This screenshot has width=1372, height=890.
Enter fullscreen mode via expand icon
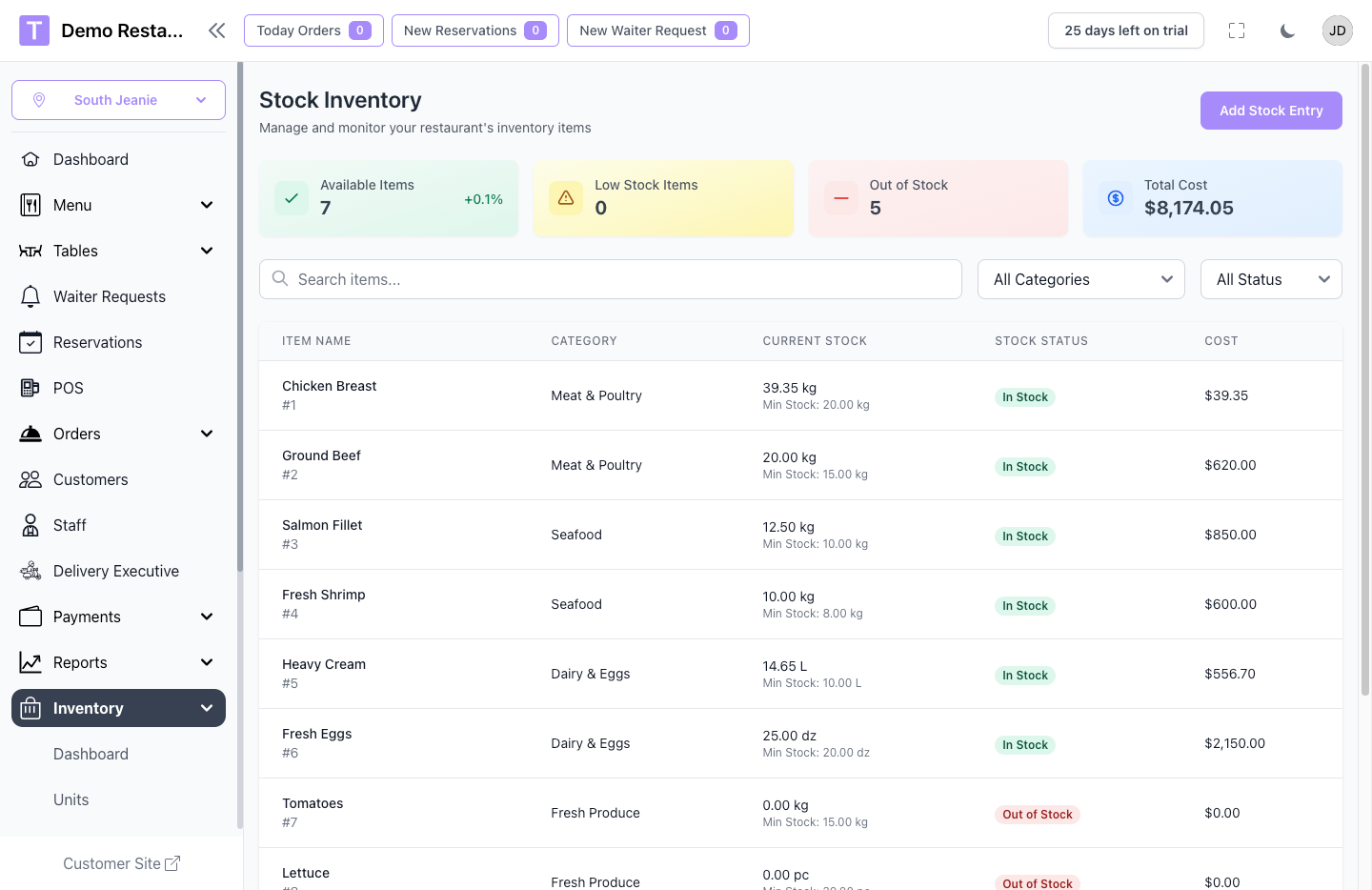coord(1237,30)
